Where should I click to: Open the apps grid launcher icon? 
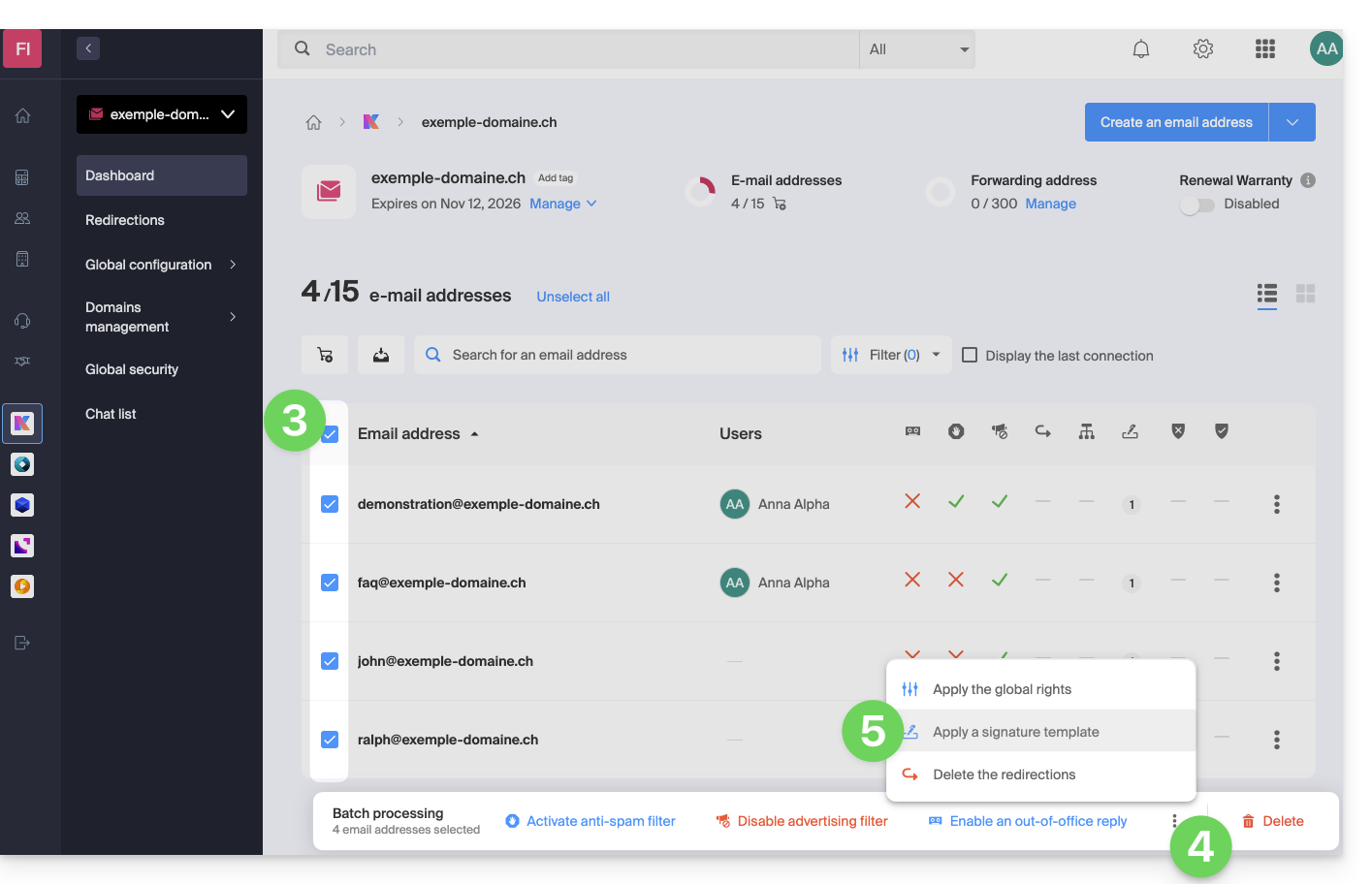coord(1265,49)
